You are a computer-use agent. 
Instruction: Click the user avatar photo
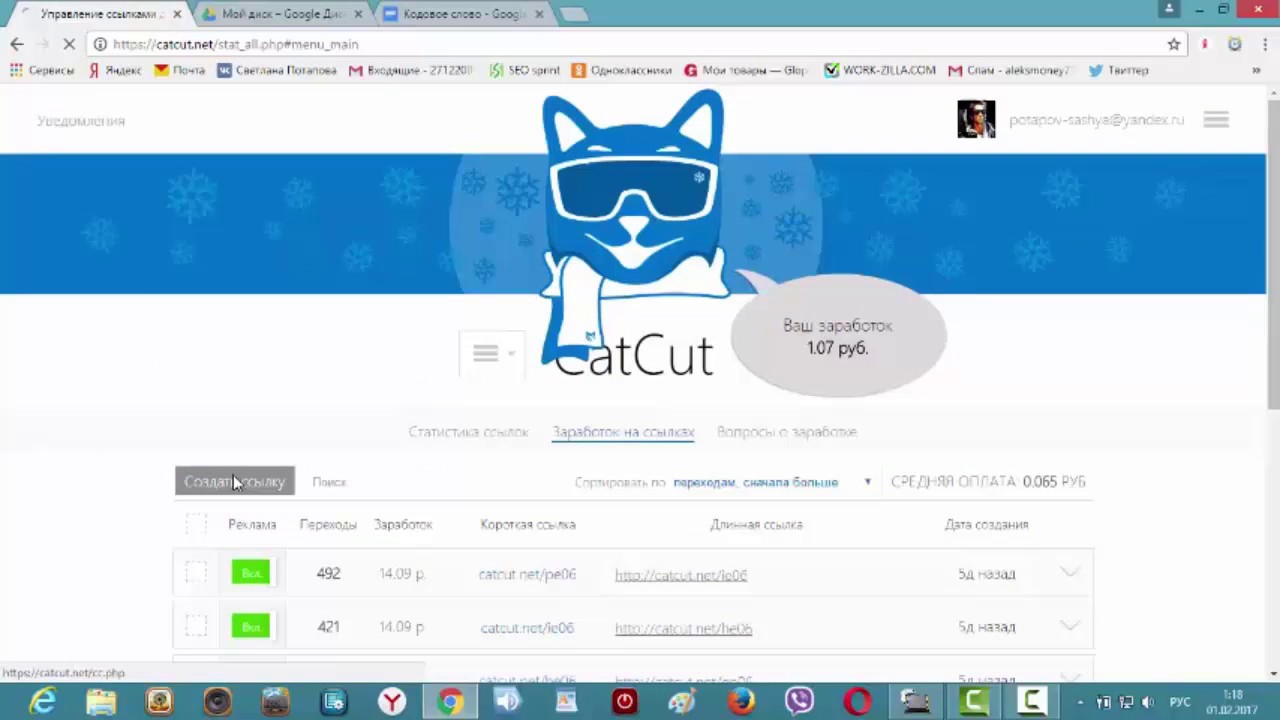point(976,119)
